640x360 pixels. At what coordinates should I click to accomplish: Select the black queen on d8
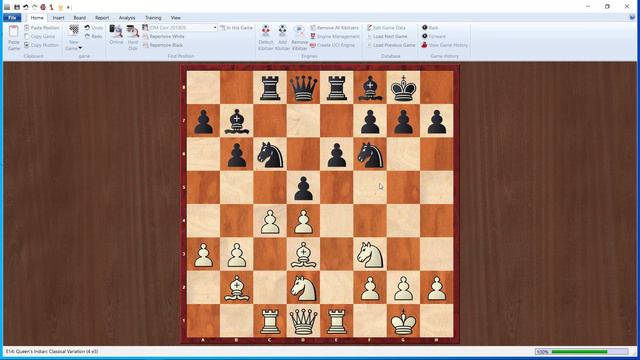coord(303,87)
